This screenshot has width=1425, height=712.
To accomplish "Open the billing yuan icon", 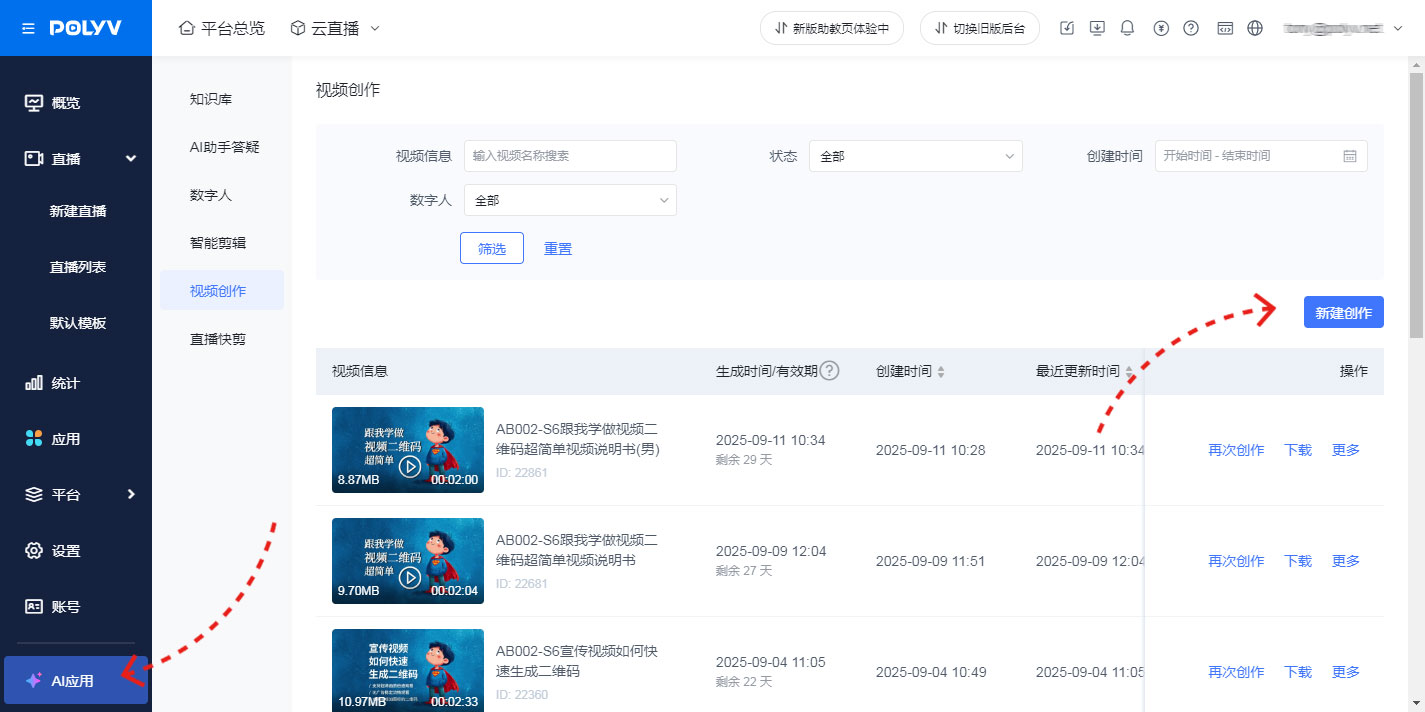I will [1160, 28].
